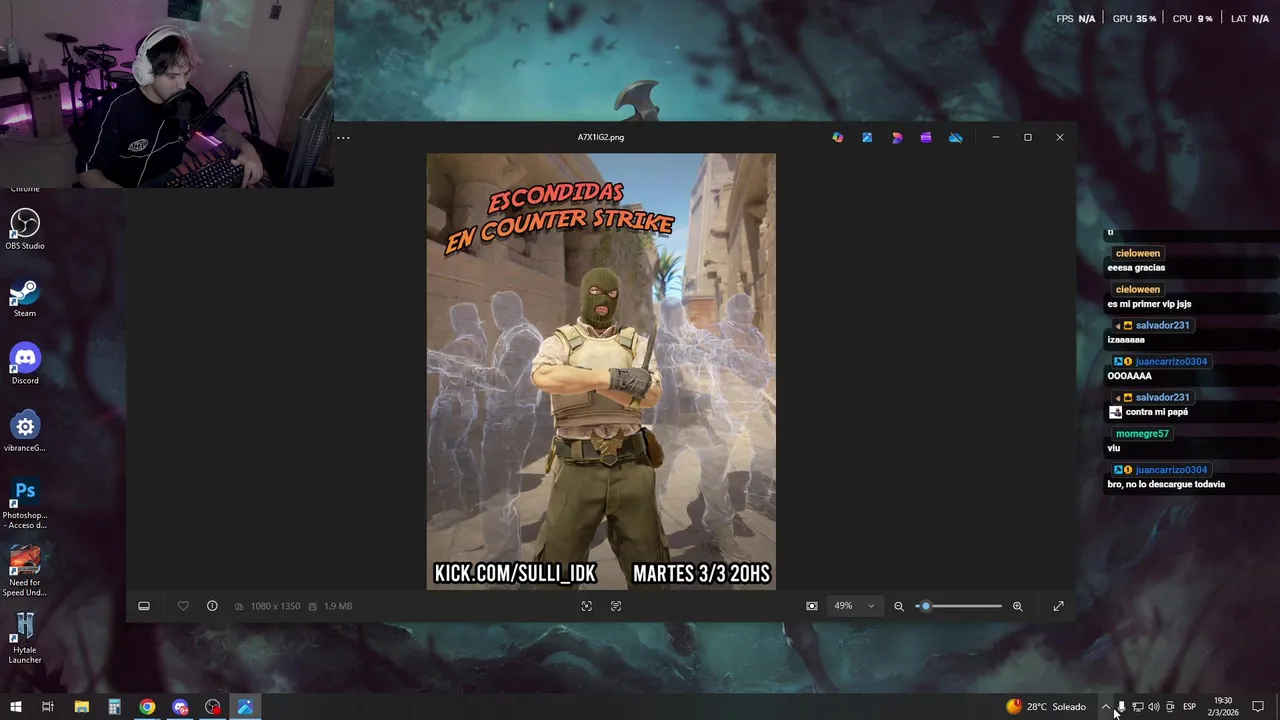
Task: Click the OneDrive not-synced cloud icon
Action: [956, 138]
